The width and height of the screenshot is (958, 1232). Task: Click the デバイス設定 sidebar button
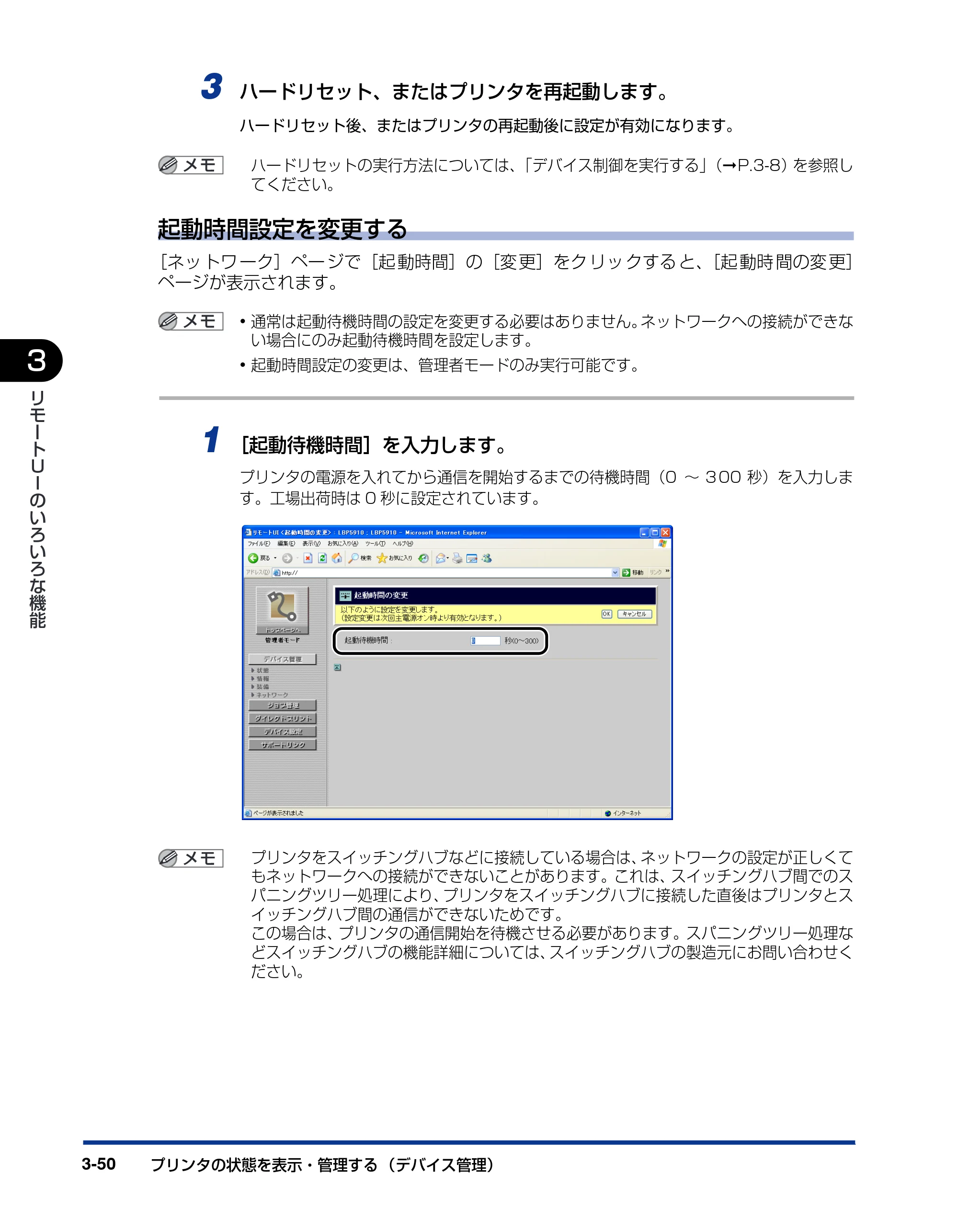(x=282, y=731)
